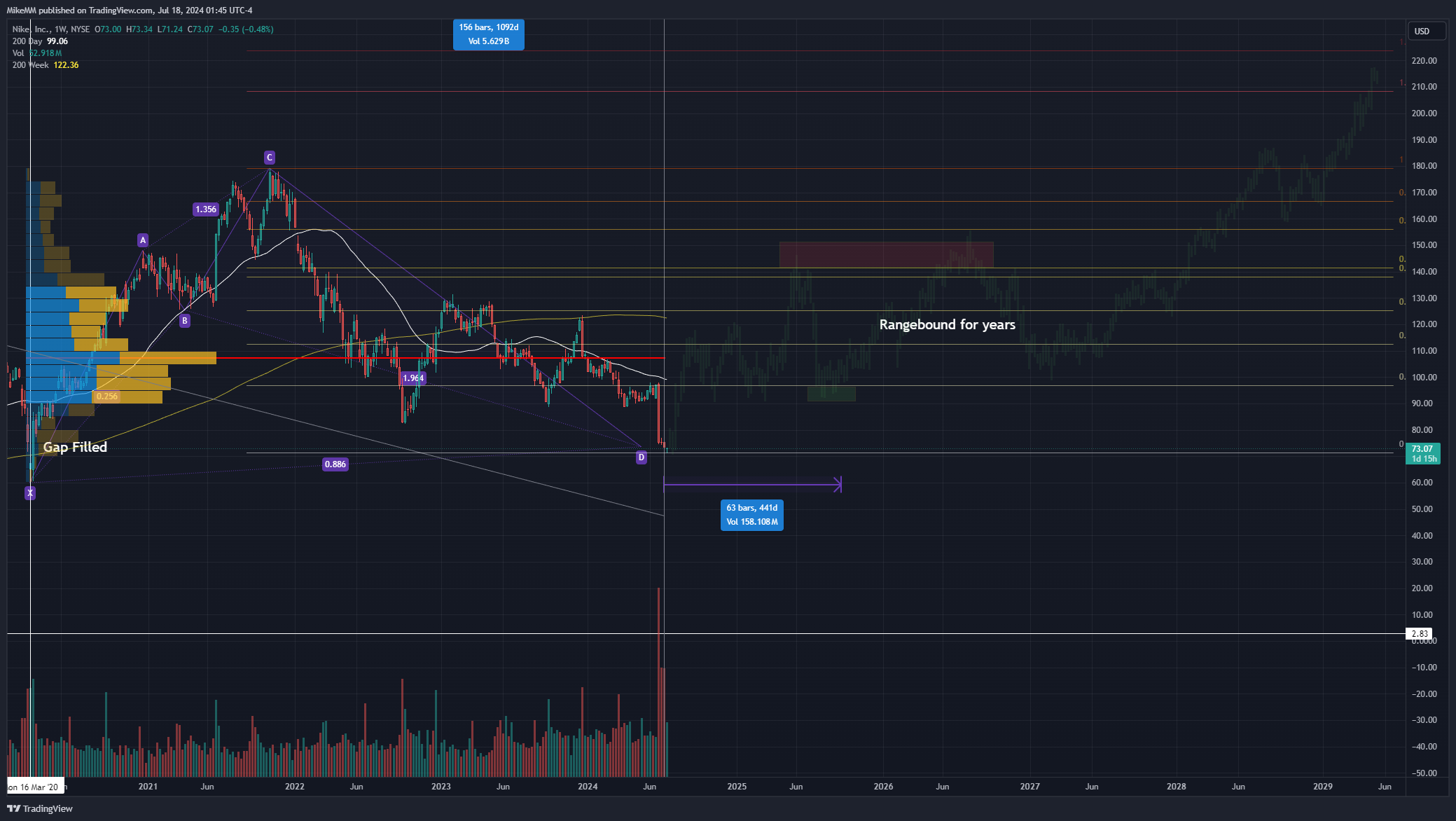1456x821 pixels.
Task: Click the 200 Day value 99.06
Action: click(x=57, y=41)
